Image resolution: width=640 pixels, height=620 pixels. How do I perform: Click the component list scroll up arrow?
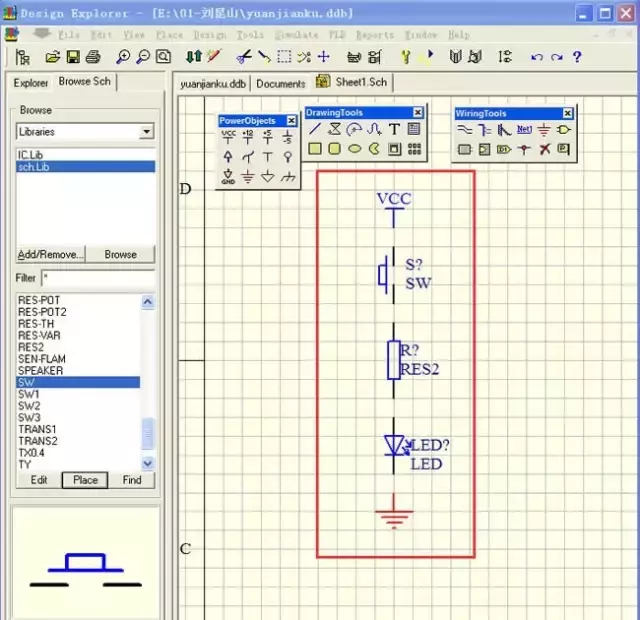click(147, 302)
